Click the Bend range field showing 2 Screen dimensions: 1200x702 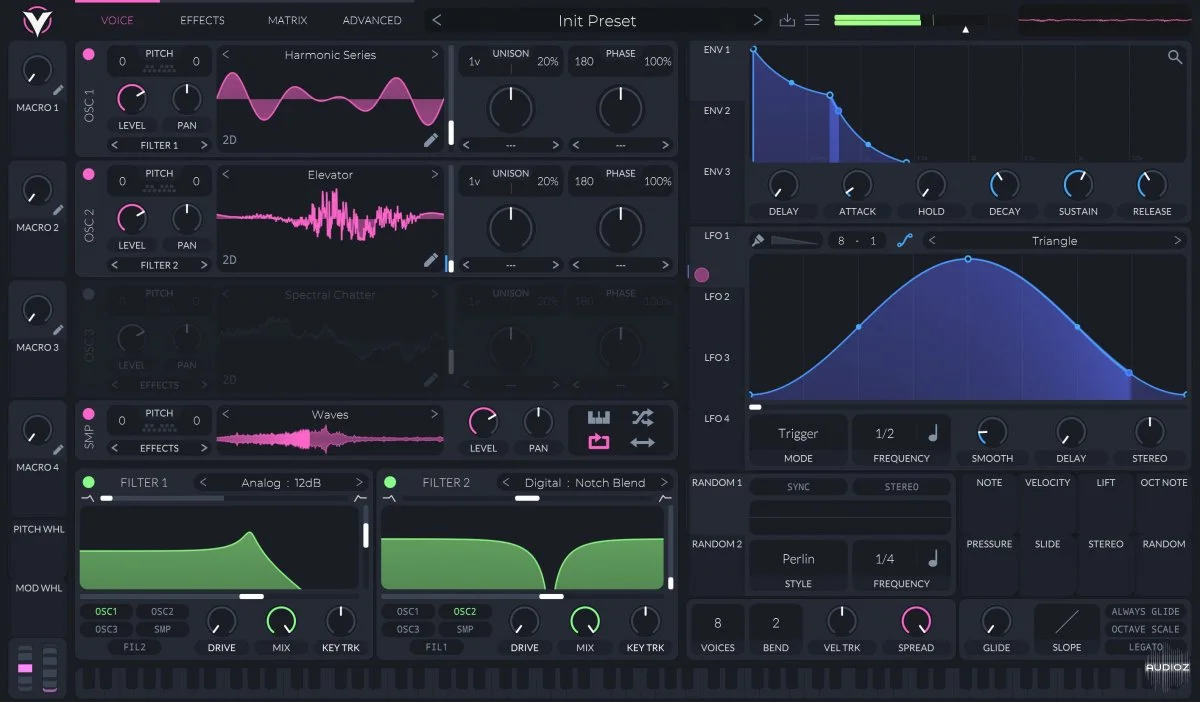[x=775, y=623]
